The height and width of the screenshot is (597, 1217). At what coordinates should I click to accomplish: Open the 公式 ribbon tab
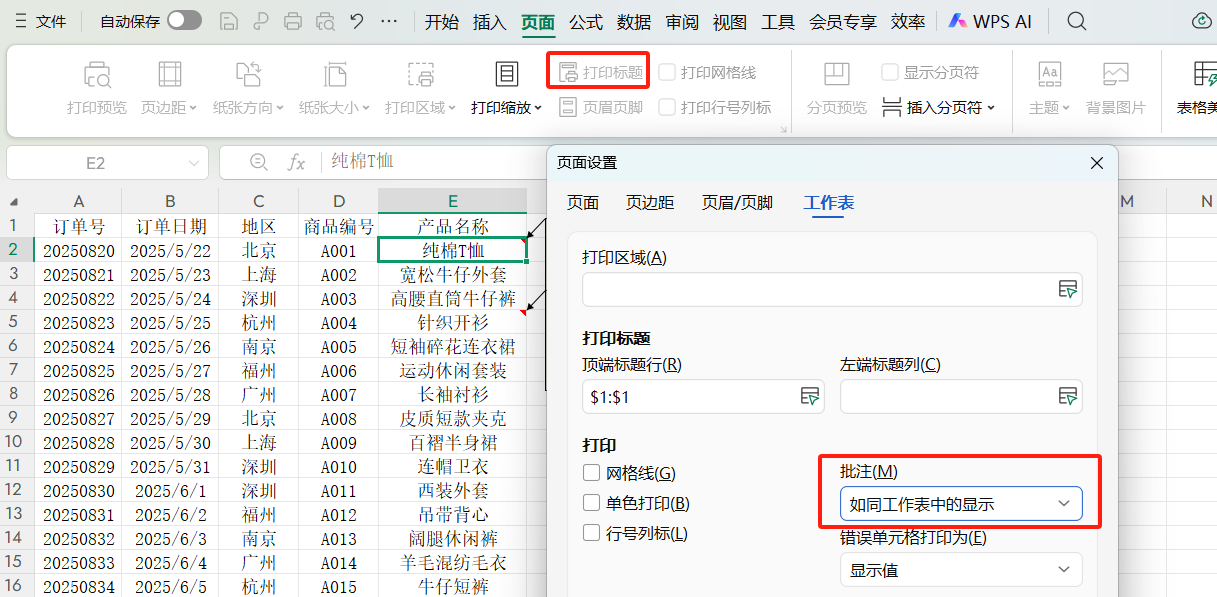coord(584,20)
